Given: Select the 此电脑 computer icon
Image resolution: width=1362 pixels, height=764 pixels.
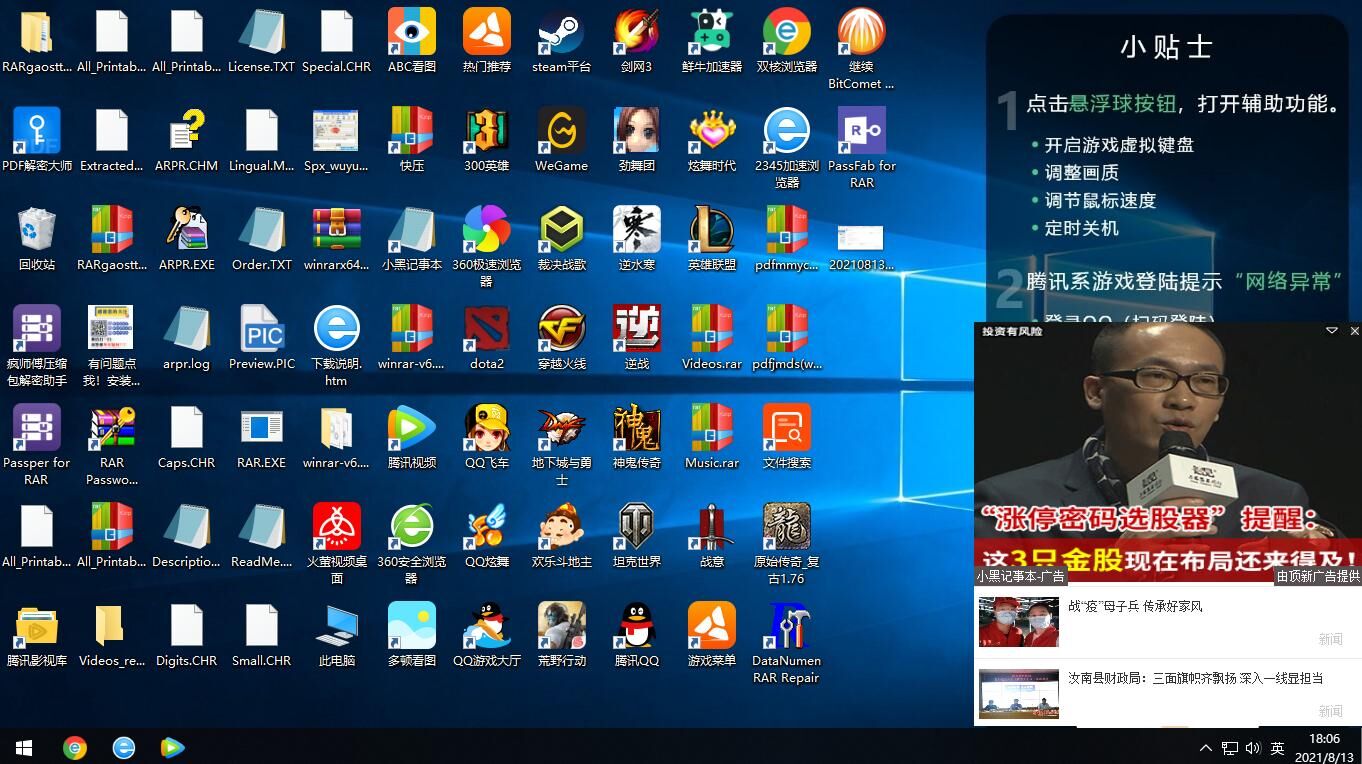Looking at the screenshot, I should [336, 627].
